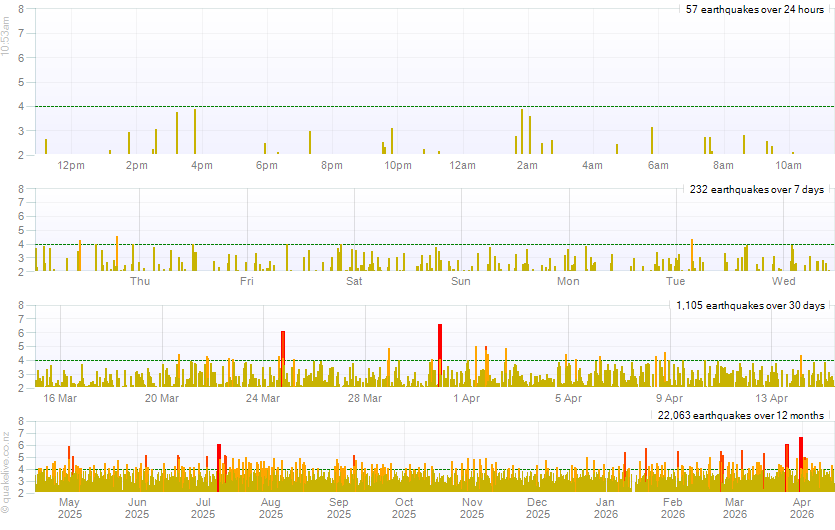Select the tallest bar near 2am

(521, 131)
